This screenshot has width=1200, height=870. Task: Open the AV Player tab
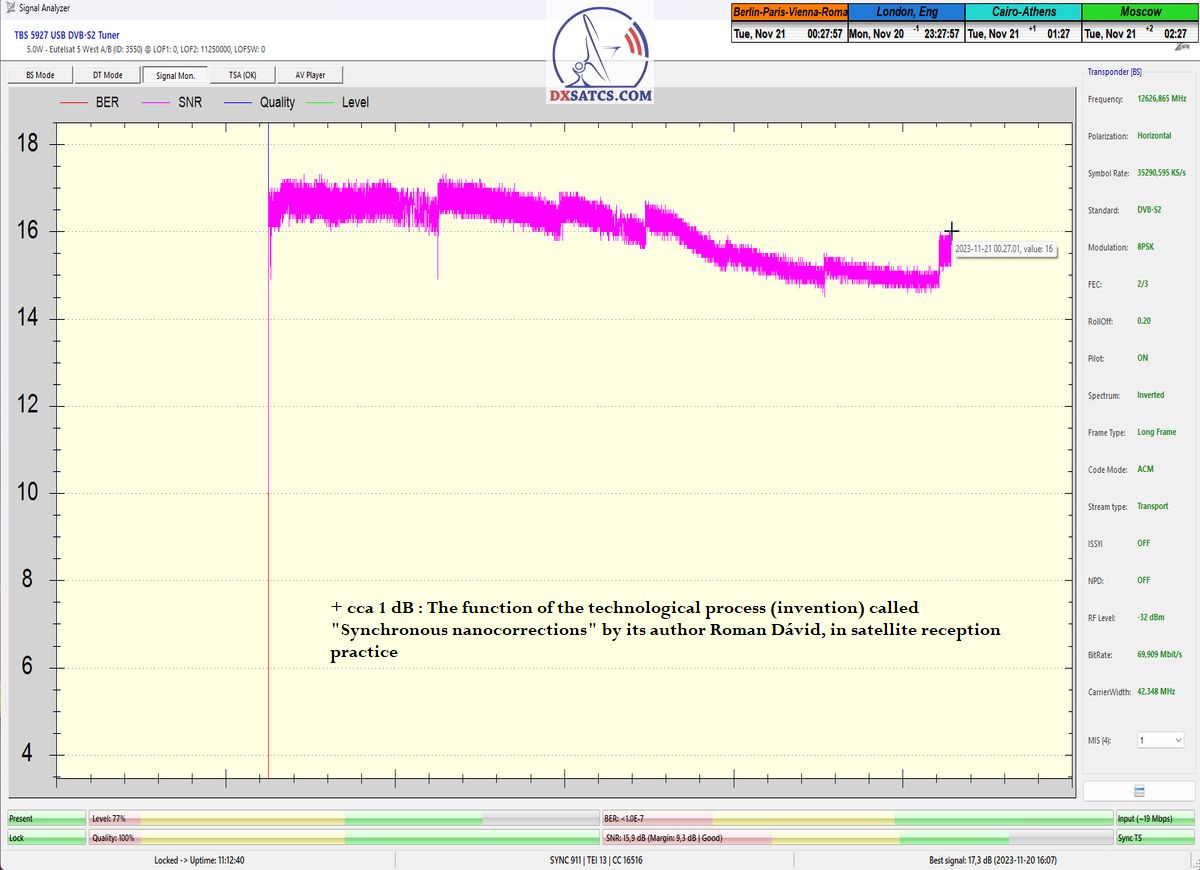310,75
